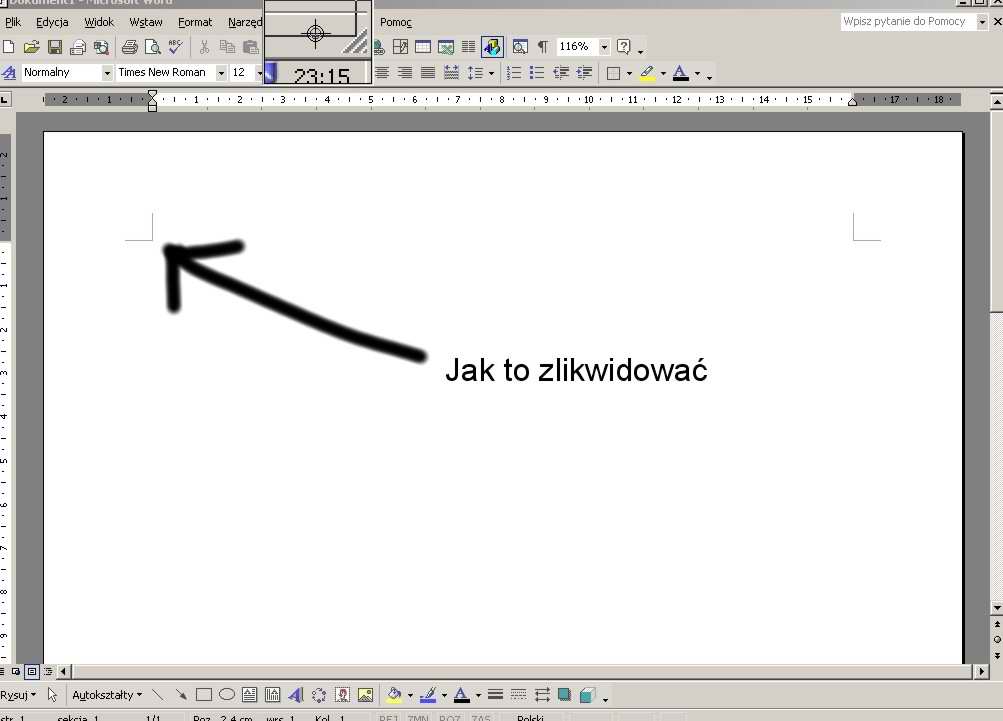Apply fill color paint bucket
1003x721 pixels.
click(x=394, y=695)
